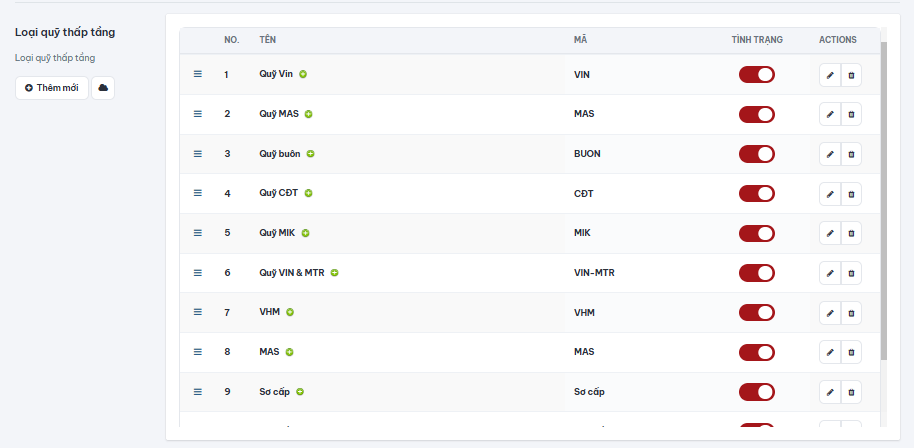Delete row number 8 using trash icon

tap(851, 352)
